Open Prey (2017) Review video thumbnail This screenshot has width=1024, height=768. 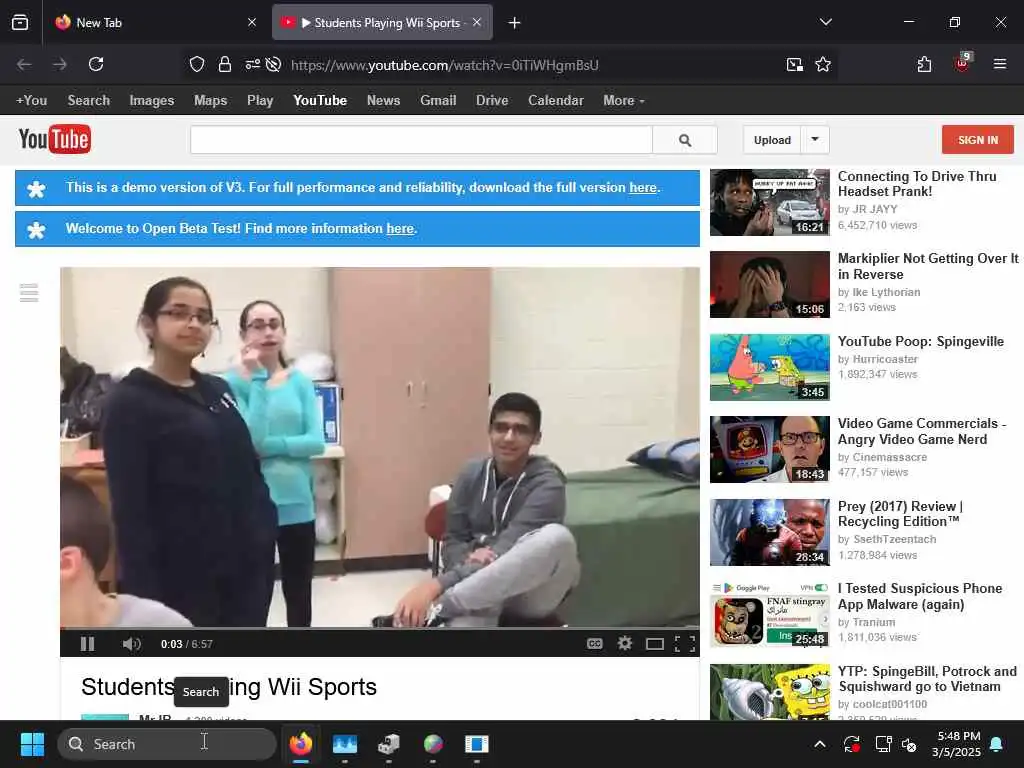click(x=769, y=532)
